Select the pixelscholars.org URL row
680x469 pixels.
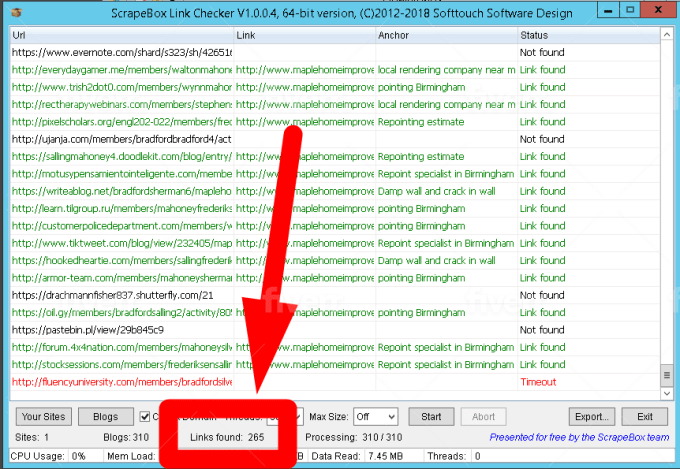tap(335, 122)
